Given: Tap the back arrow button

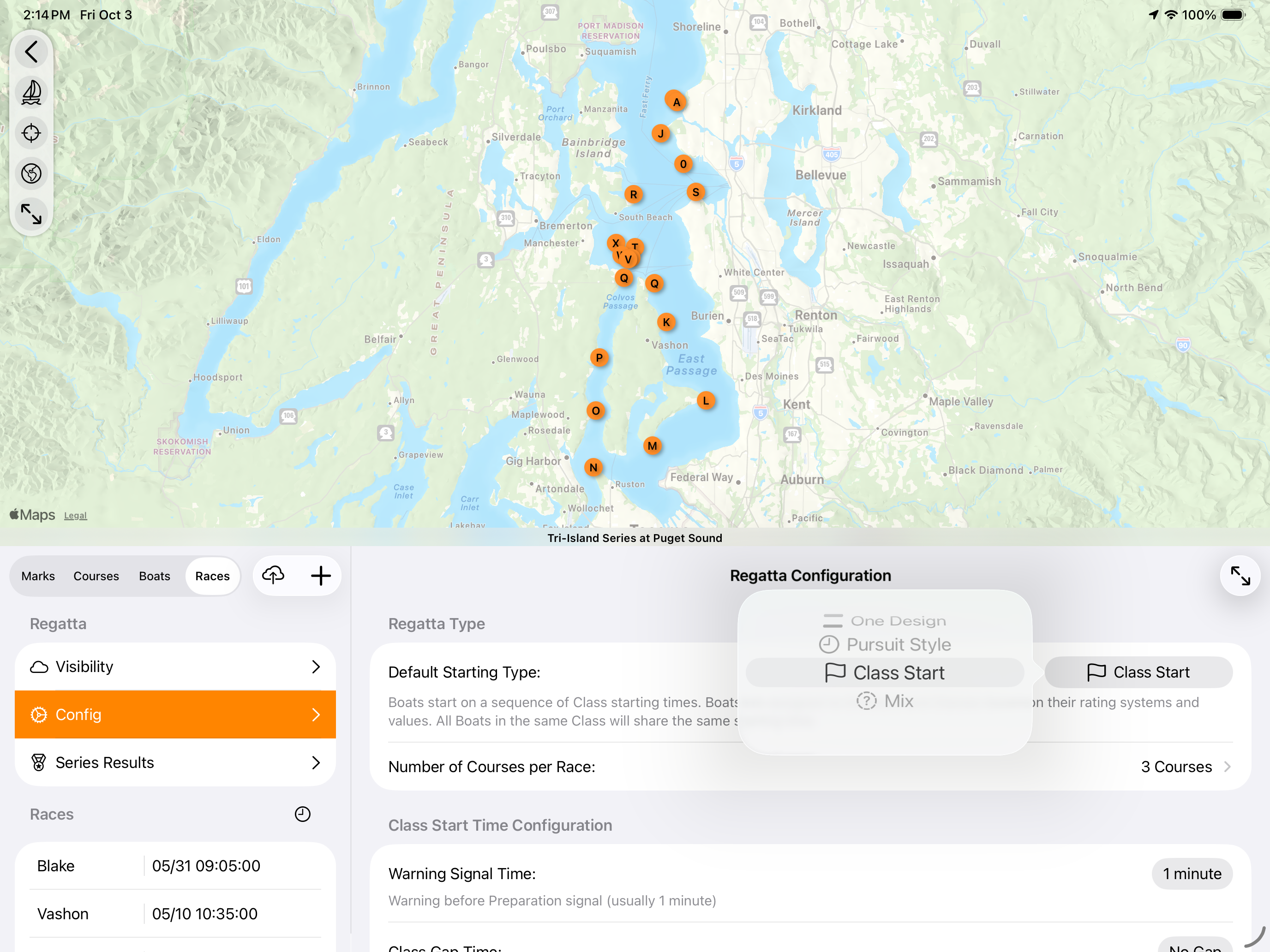Looking at the screenshot, I should tap(31, 52).
